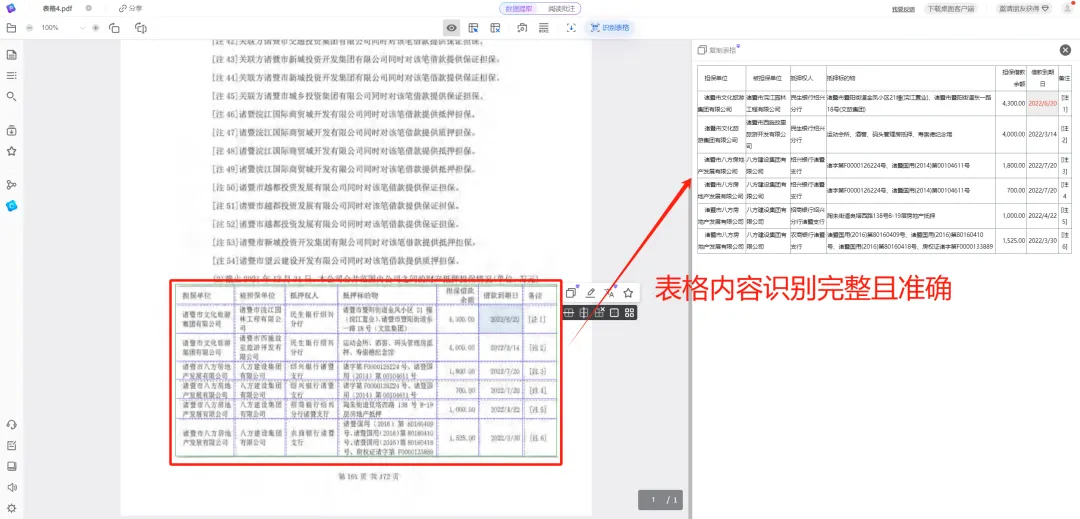Open the document page icon in left sidebar

pos(11,55)
